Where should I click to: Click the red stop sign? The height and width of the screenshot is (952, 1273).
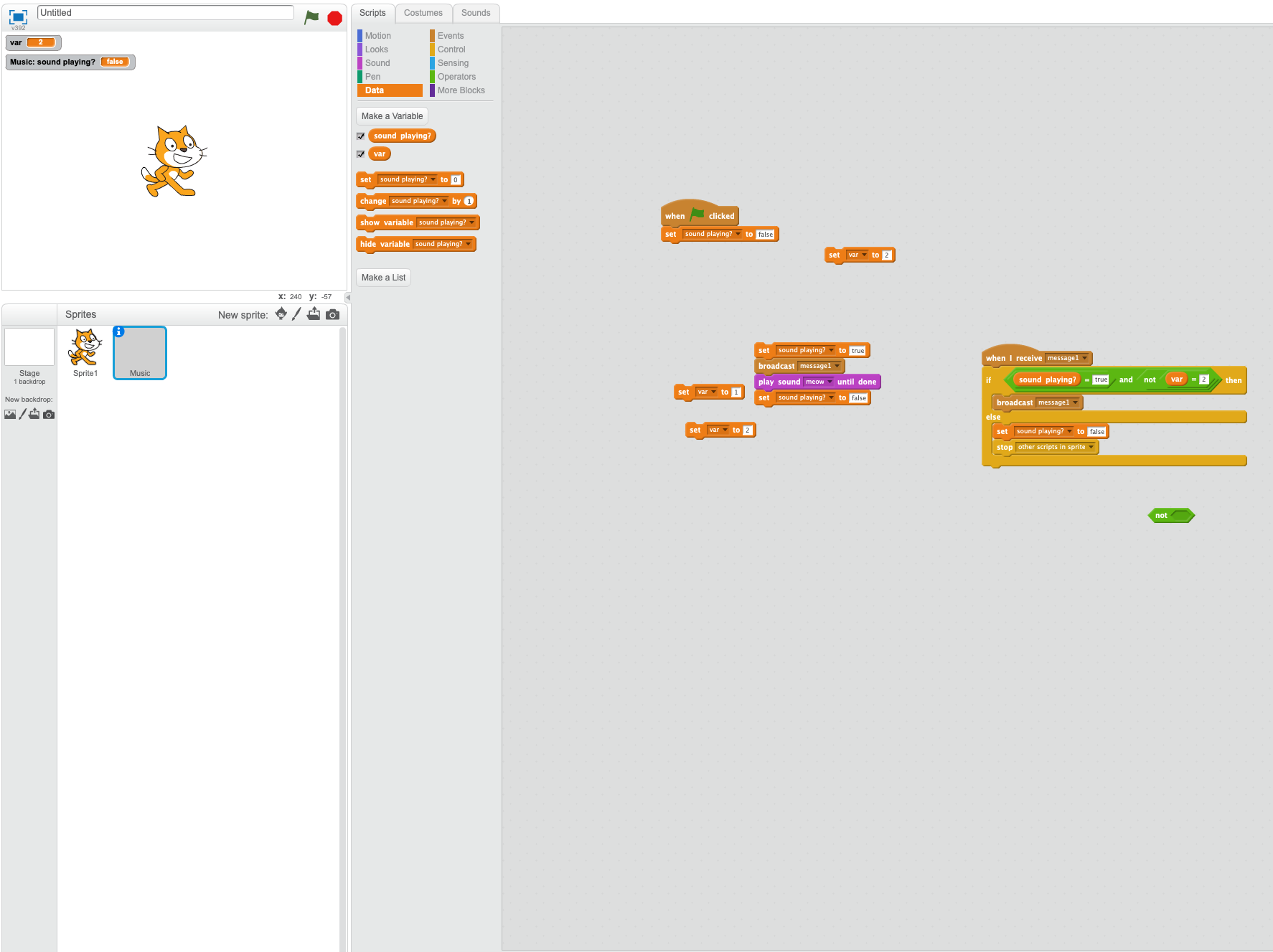pyautogui.click(x=334, y=17)
